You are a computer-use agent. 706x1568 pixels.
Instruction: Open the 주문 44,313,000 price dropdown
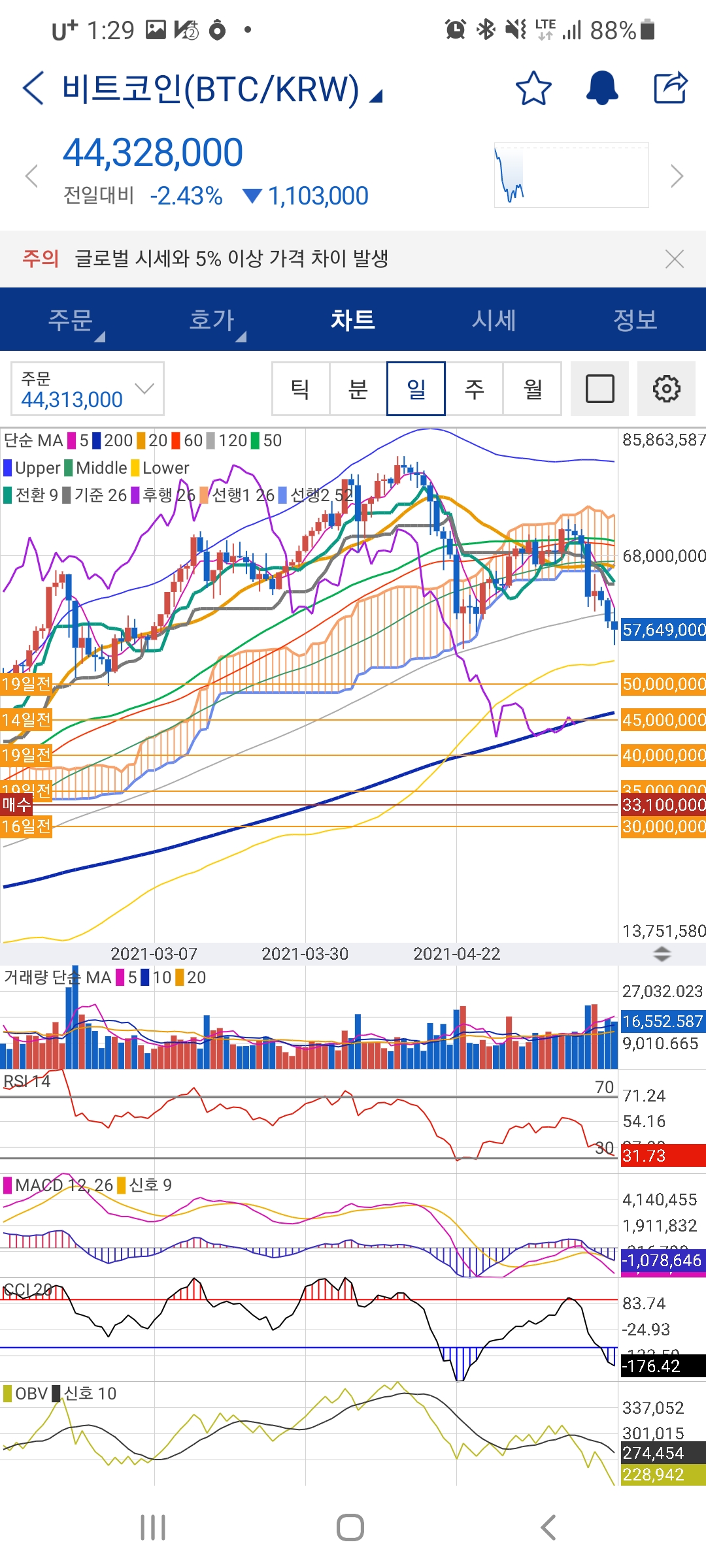[88, 389]
